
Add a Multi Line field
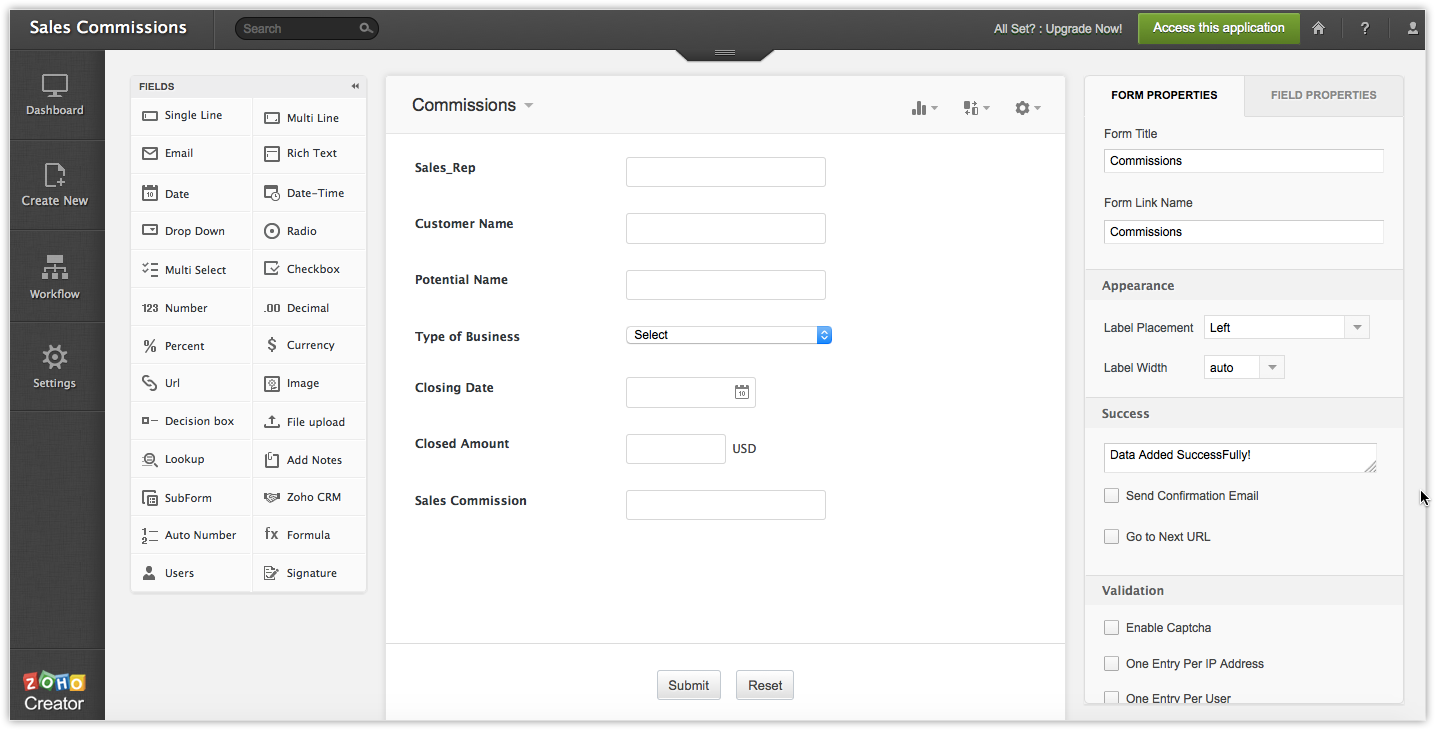click(309, 117)
